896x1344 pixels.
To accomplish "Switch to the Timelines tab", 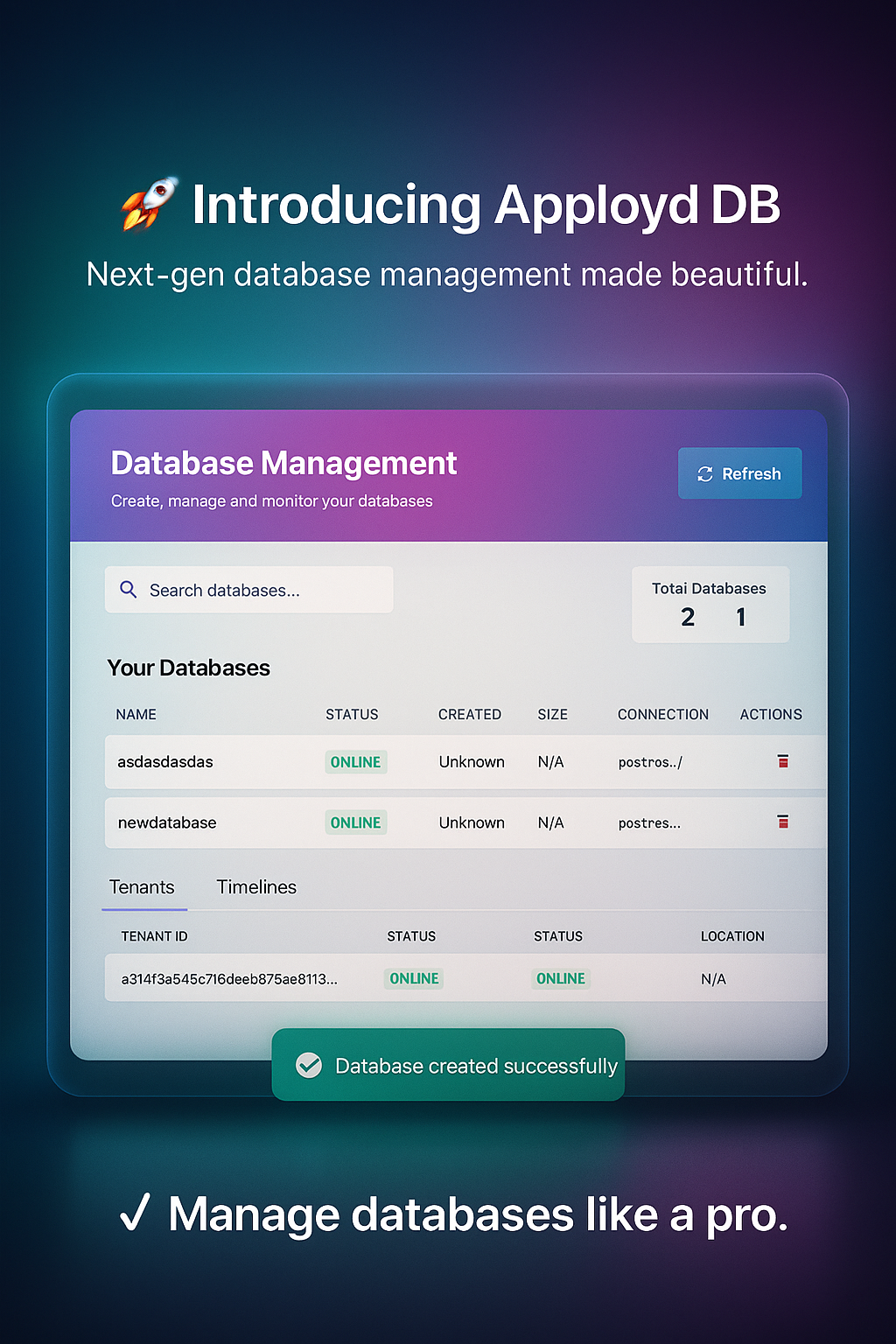I will coord(256,887).
